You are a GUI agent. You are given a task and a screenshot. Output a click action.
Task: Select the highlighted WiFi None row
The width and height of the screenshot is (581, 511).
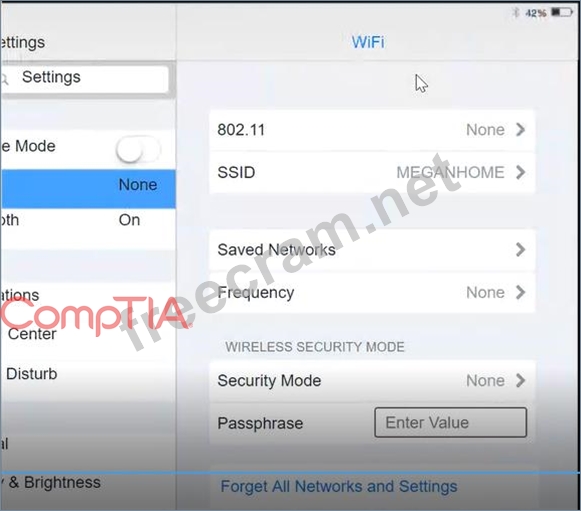coord(88,189)
